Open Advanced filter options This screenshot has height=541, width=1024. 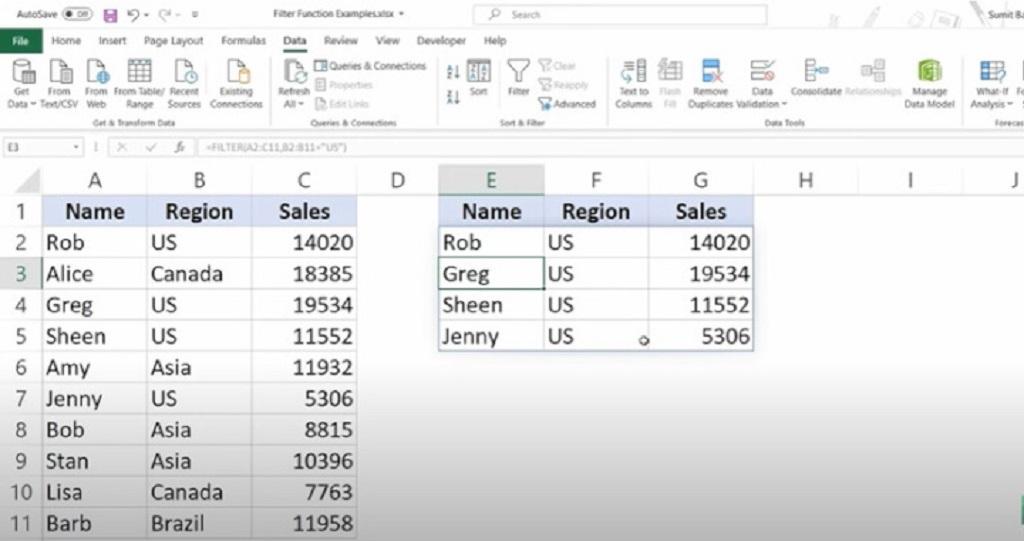(x=567, y=104)
